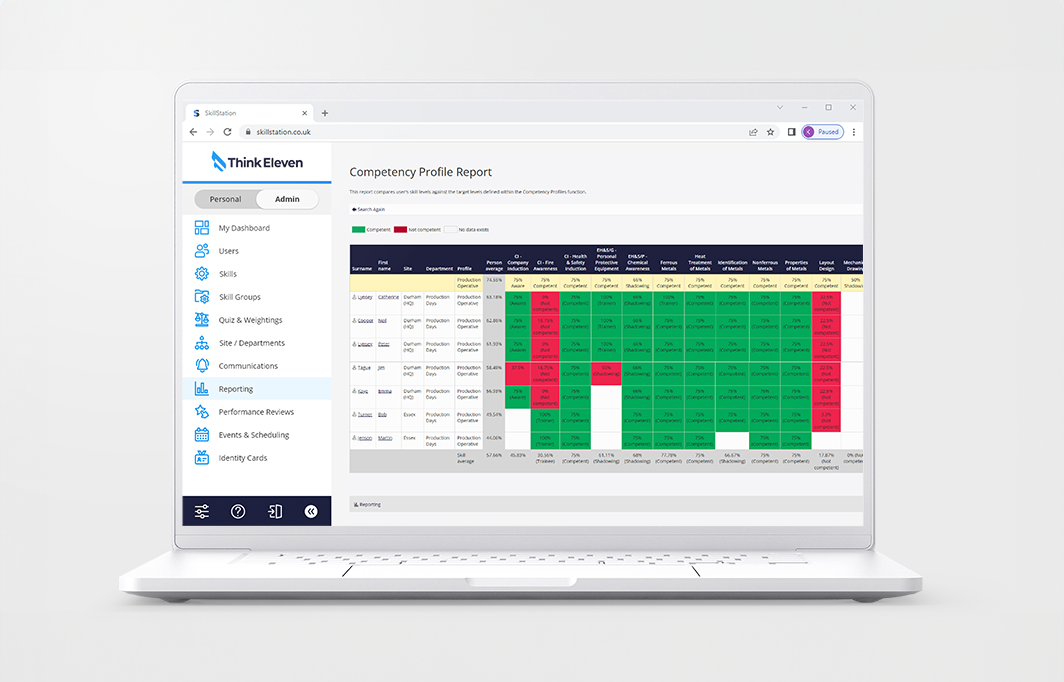Viewport: 1064px width, 682px height.
Task: Open first name link Martin
Action: [385, 438]
